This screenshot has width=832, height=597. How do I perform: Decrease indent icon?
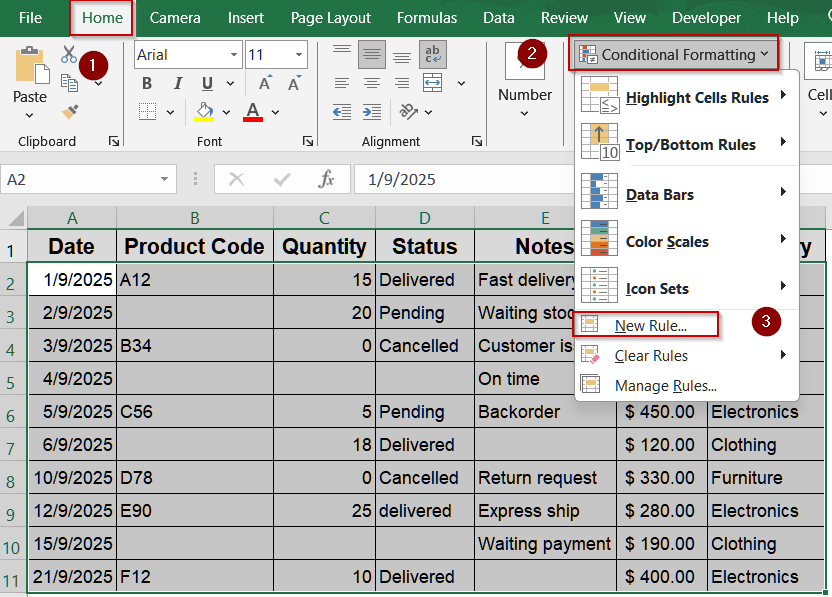(342, 112)
